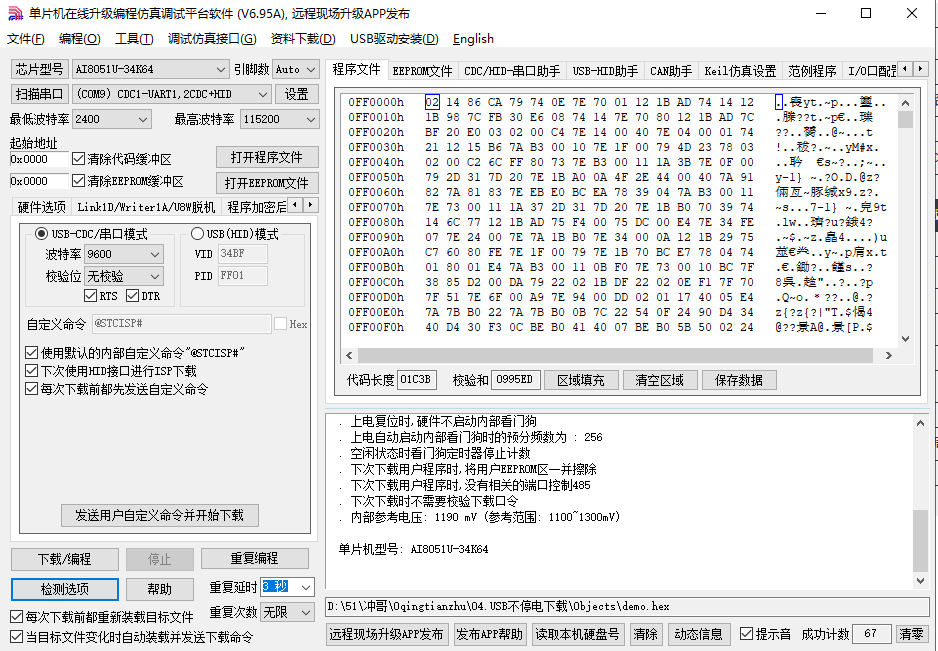Toggle 每次下载前都先发送自定义命令 checkbox
938x651 pixels.
[32, 389]
